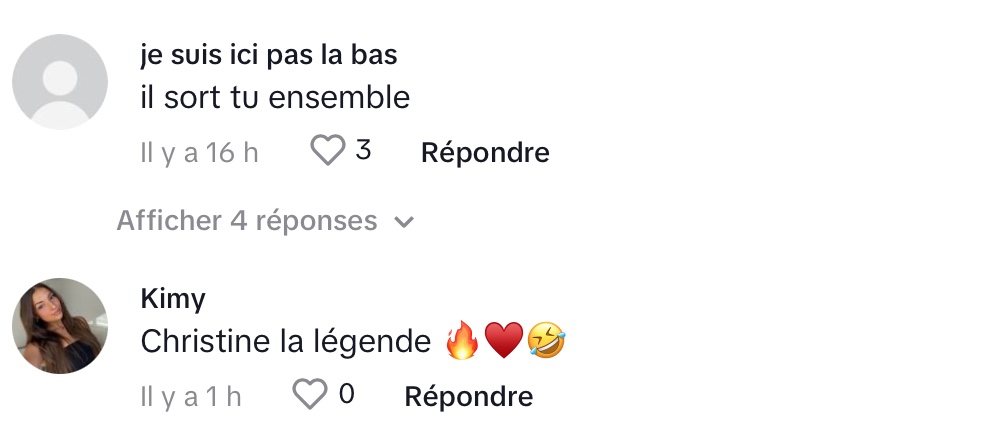Viewport: 984px width, 436px height.
Task: Open the Kimy username link
Action: click(x=173, y=299)
